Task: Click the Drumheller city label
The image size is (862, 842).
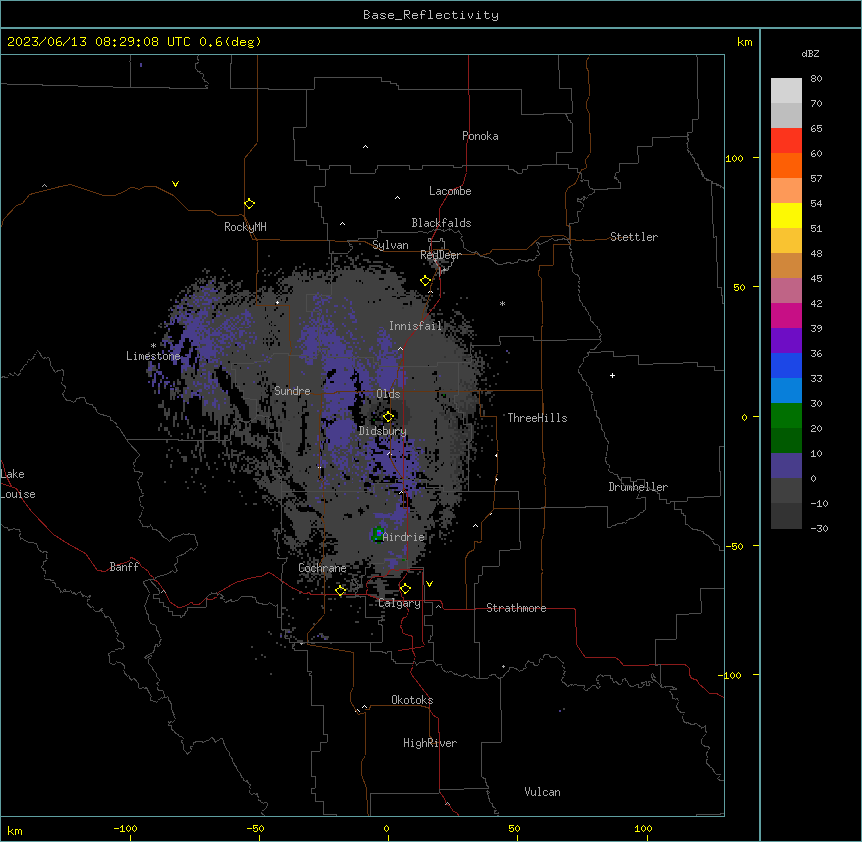Action: [x=638, y=487]
